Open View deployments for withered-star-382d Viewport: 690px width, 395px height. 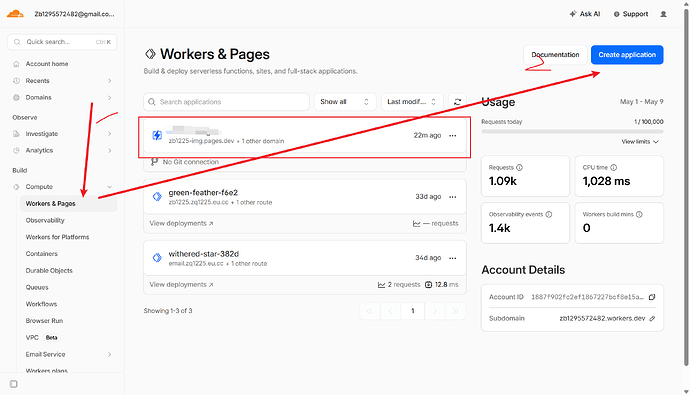(x=181, y=285)
